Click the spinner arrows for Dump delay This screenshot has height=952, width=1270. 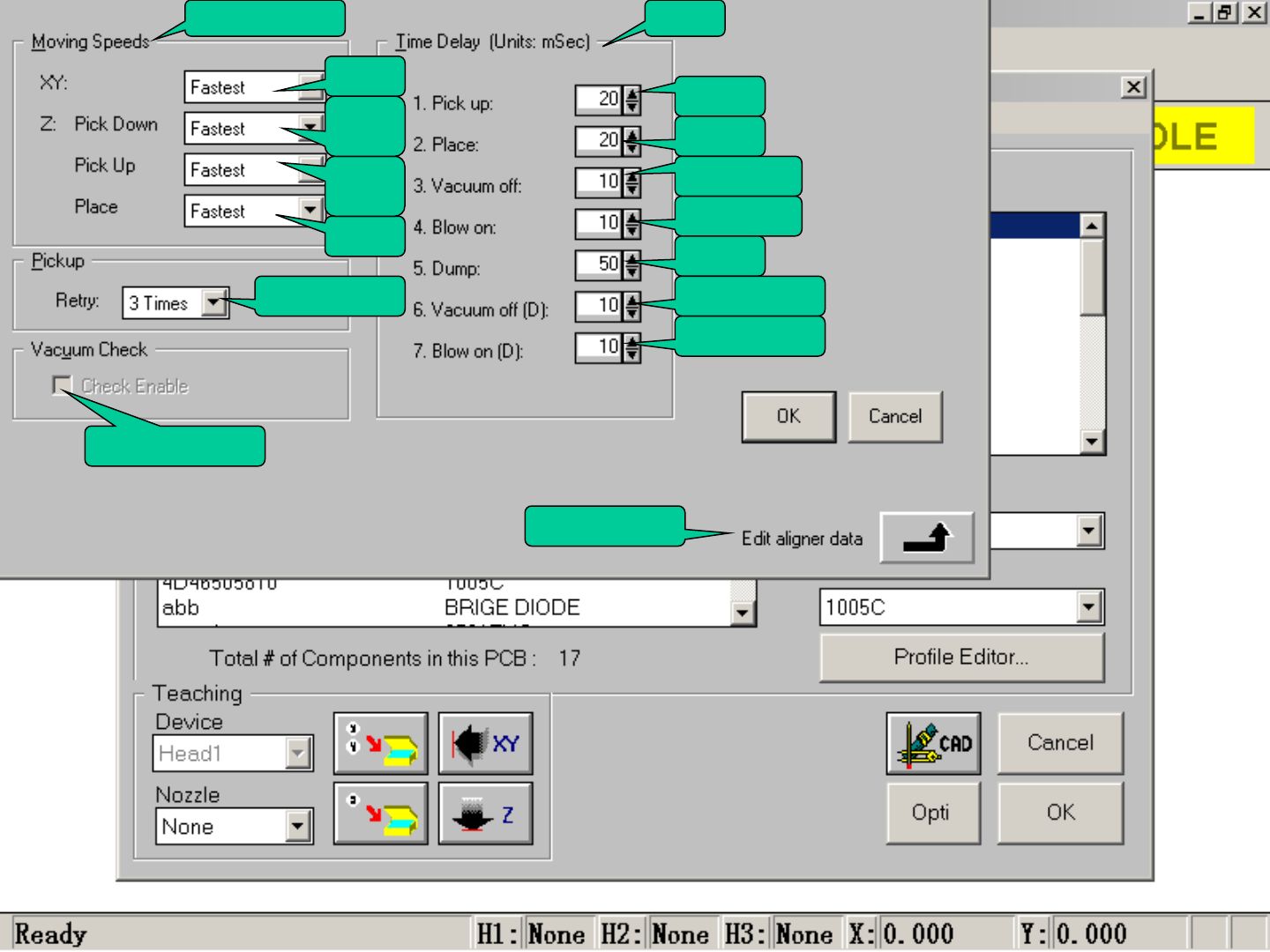(631, 264)
